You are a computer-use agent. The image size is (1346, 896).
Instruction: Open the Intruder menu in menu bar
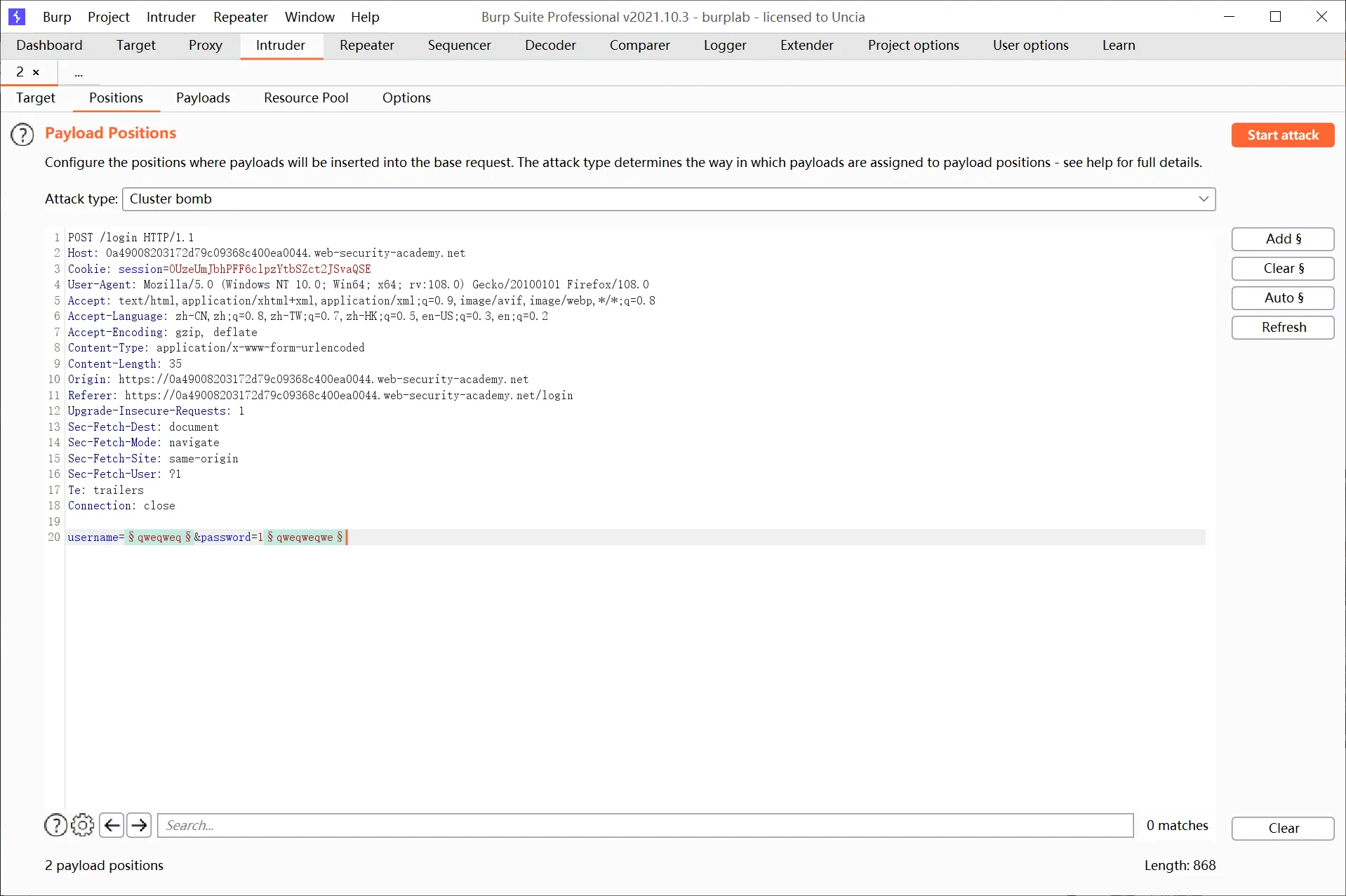[171, 17]
